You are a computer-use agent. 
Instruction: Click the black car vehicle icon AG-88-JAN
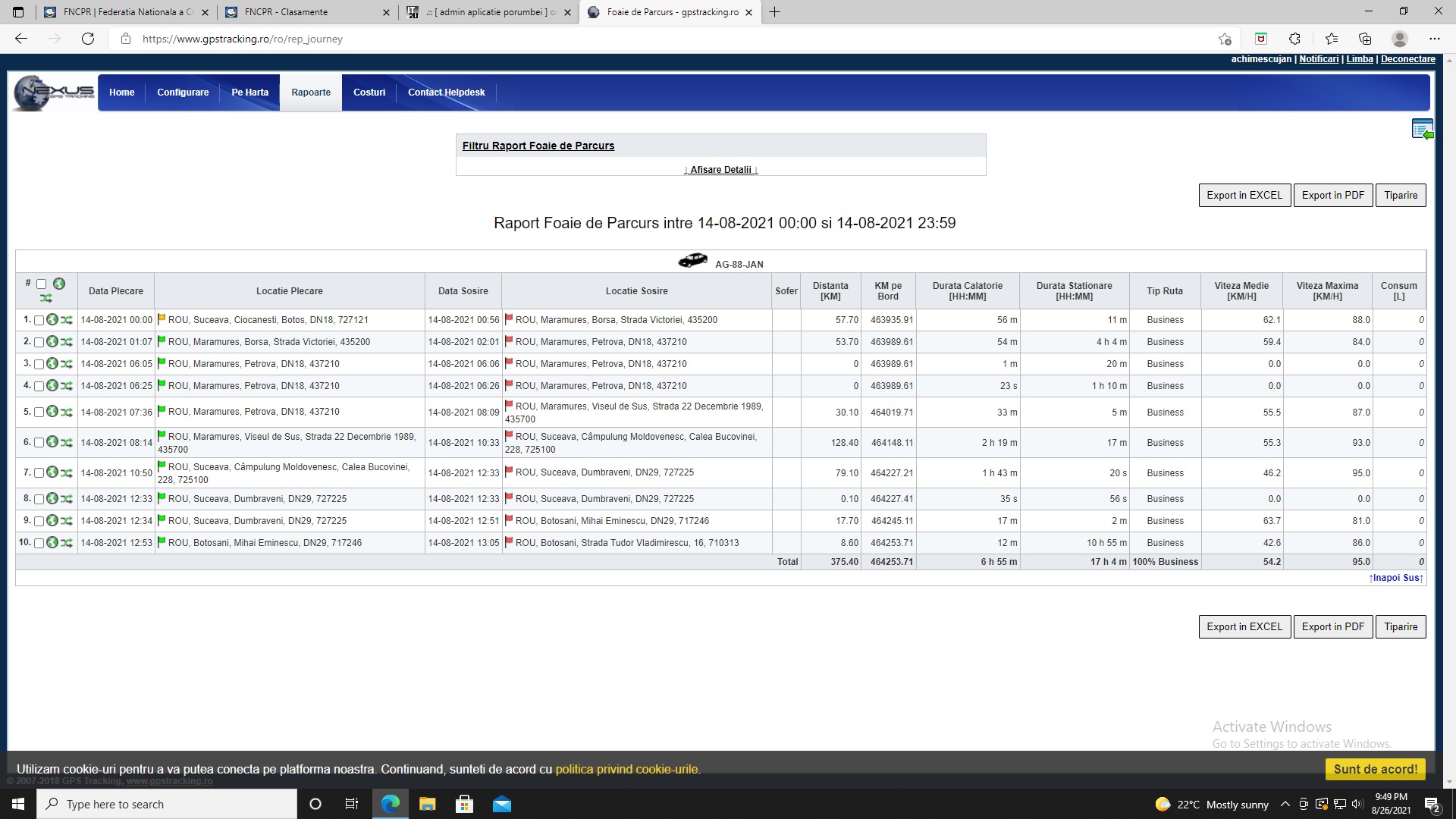[692, 262]
